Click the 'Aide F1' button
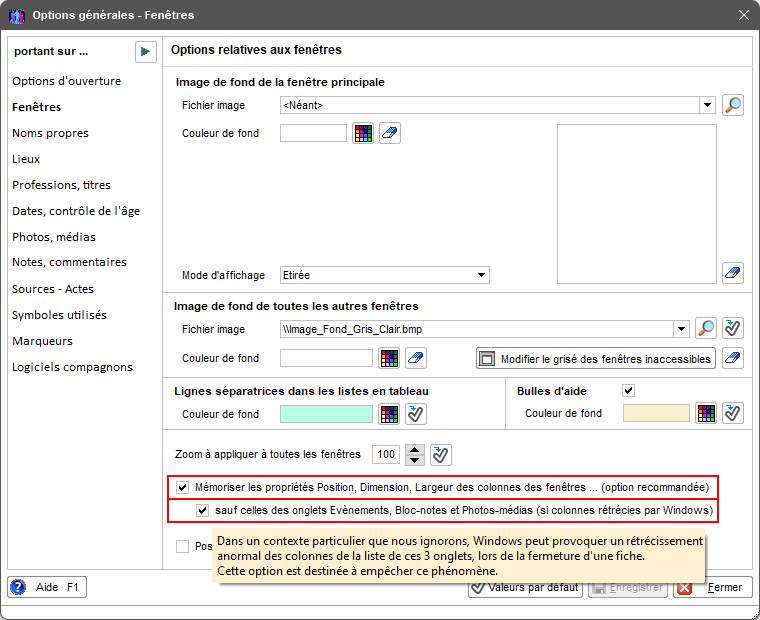This screenshot has height=620, width=760. (x=47, y=587)
